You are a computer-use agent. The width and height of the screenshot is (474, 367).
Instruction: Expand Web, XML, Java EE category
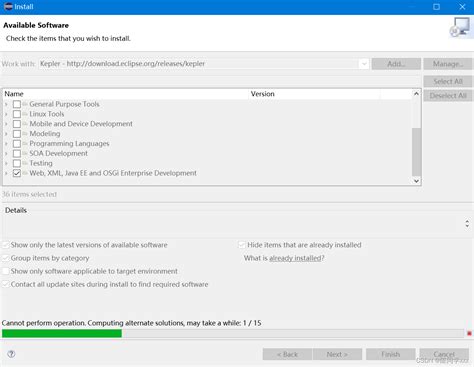coord(6,173)
